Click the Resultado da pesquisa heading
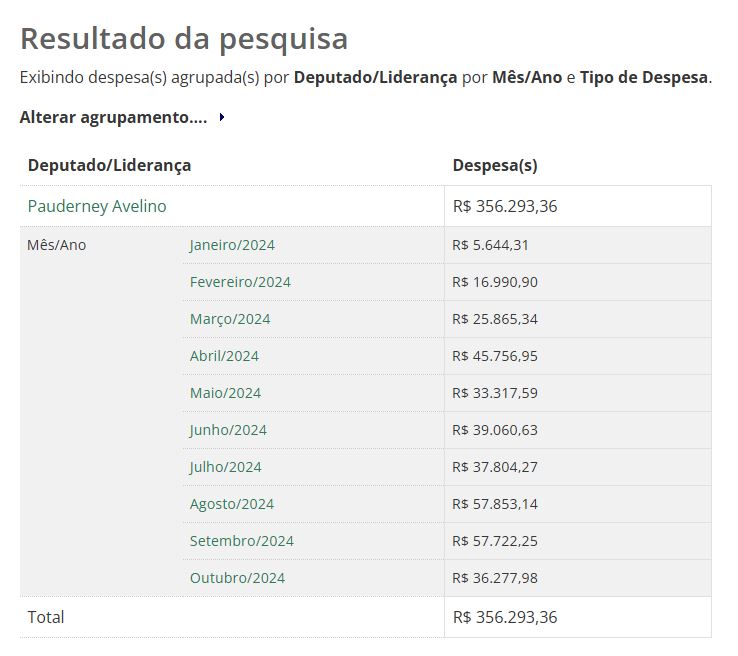 pyautogui.click(x=184, y=38)
